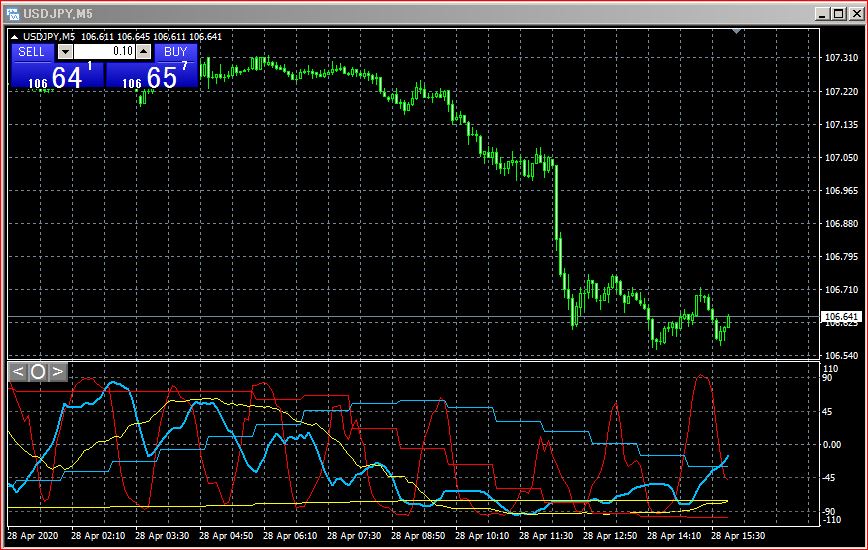The image size is (868, 550).
Task: Click the 28 Apr 2020 time label
Action: click(x=32, y=536)
